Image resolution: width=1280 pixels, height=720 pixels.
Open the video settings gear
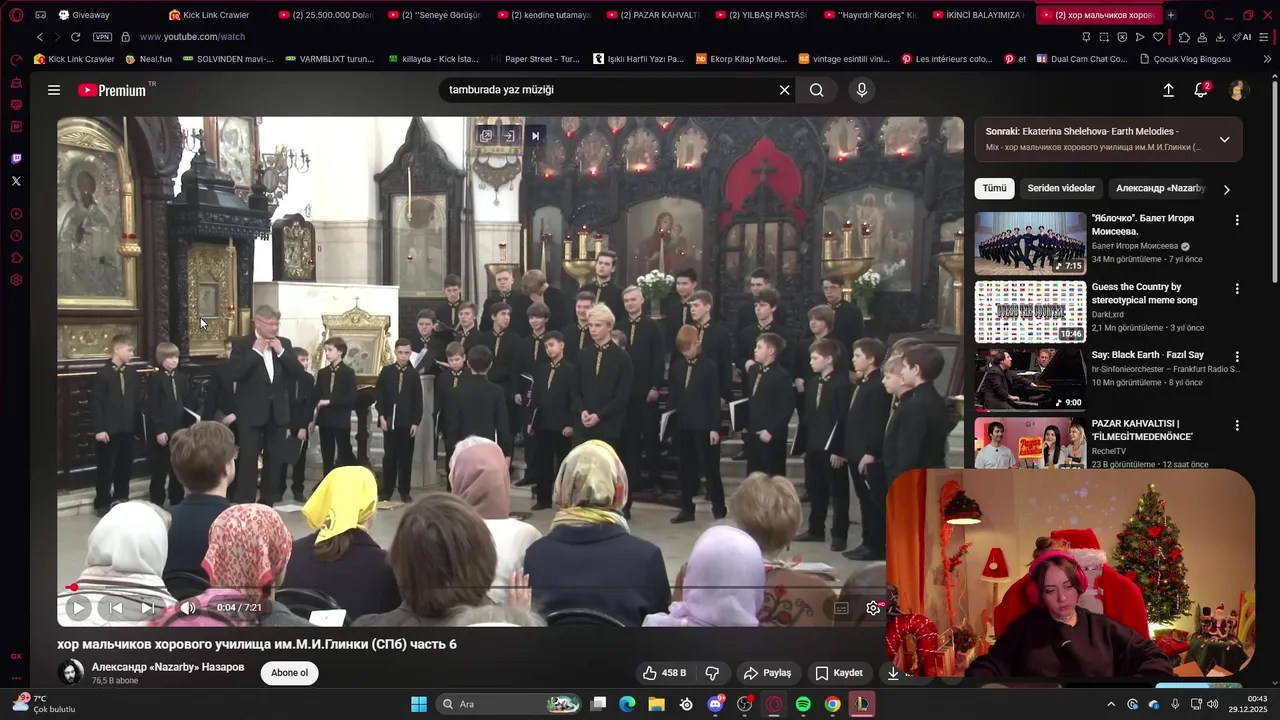873,608
